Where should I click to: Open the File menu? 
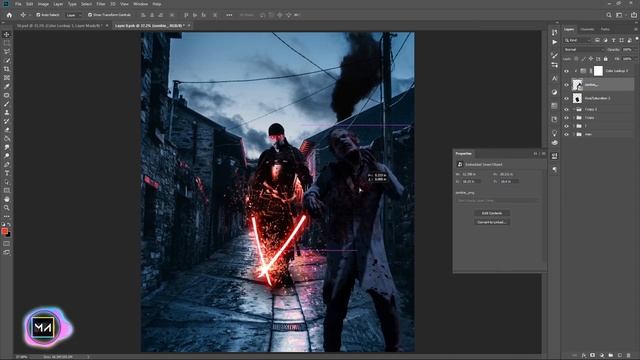18,4
